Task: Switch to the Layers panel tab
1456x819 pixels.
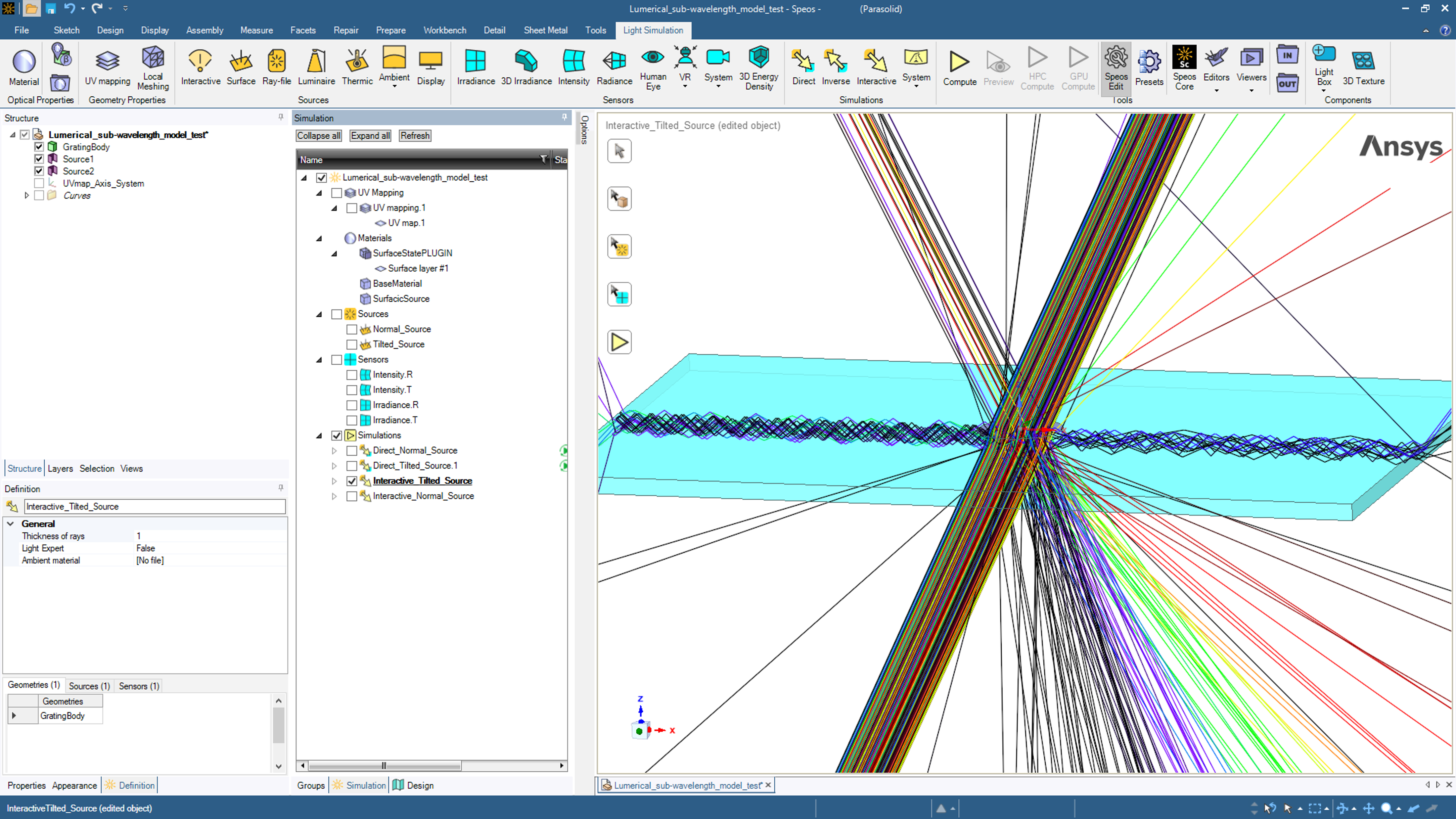Action: pos(60,469)
